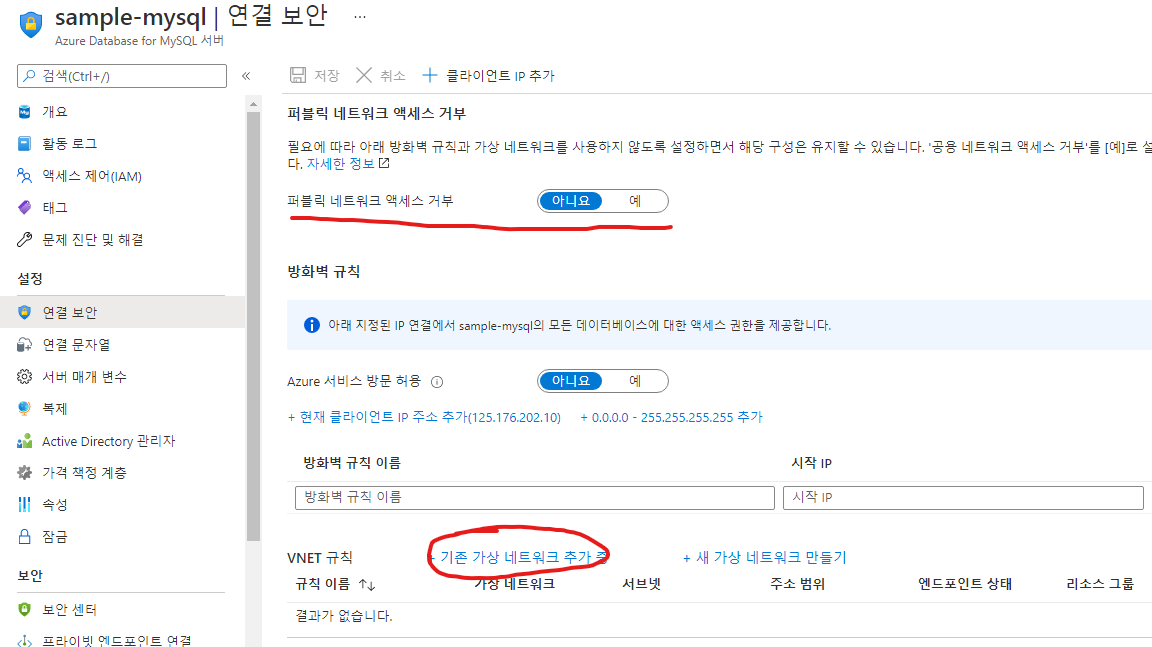Collapse the sidebar with the double-chevron
This screenshot has height=647, width=1152.
[246, 76]
